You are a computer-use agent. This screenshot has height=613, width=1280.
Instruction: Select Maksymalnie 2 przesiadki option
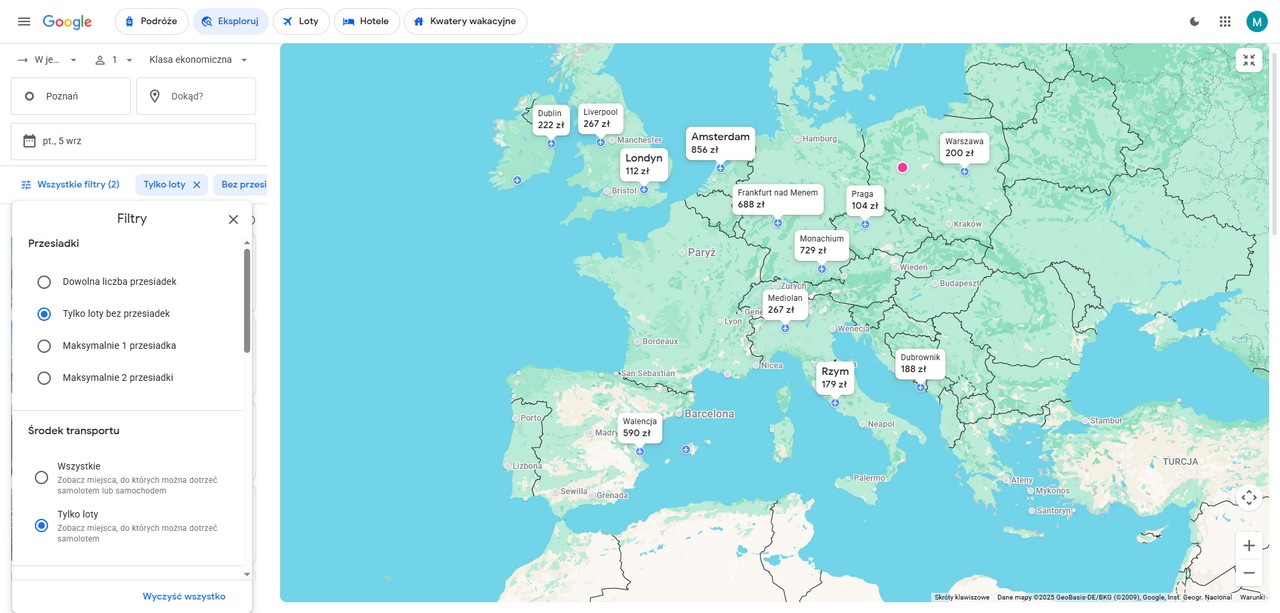[x=44, y=378]
